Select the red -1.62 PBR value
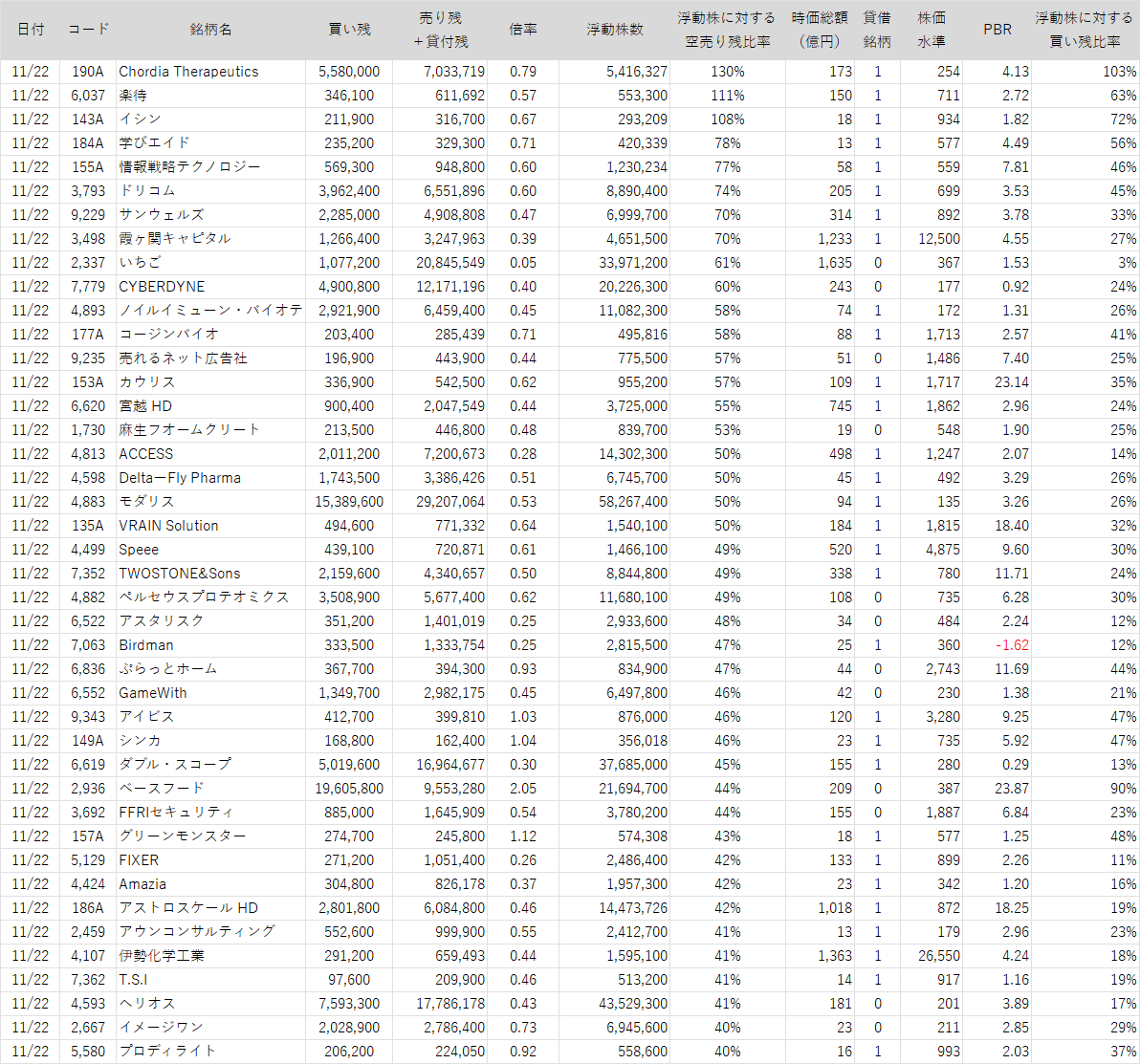This screenshot has height=1064, width=1140. pyautogui.click(x=1012, y=645)
